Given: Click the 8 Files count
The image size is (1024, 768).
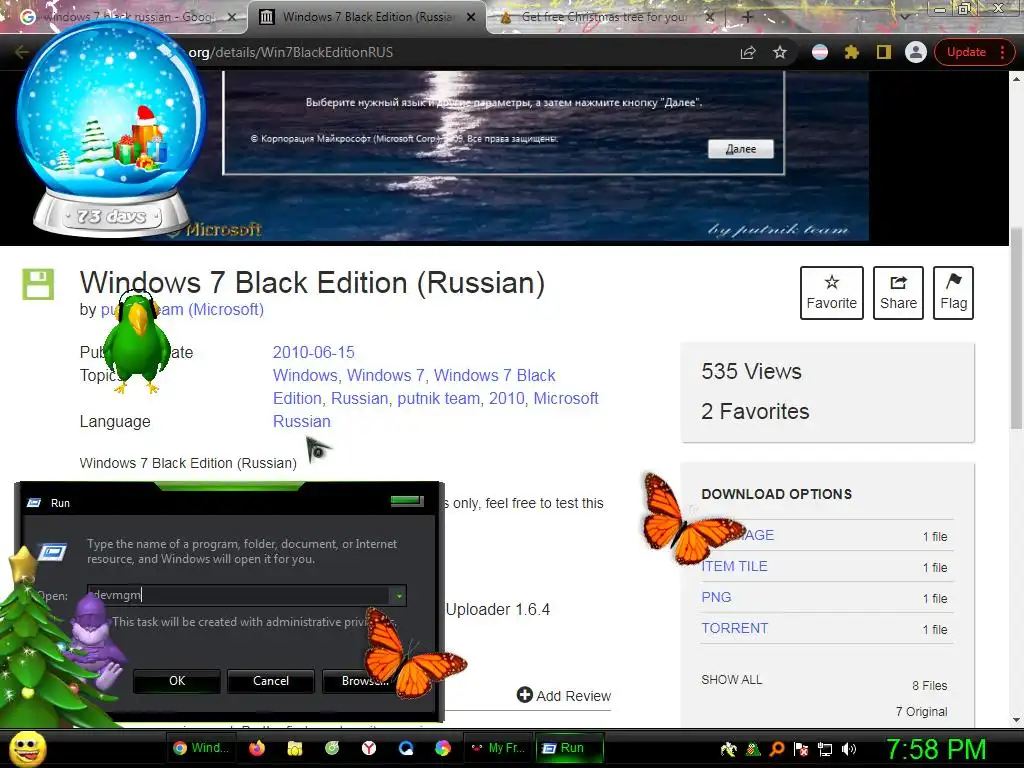Looking at the screenshot, I should tap(929, 686).
